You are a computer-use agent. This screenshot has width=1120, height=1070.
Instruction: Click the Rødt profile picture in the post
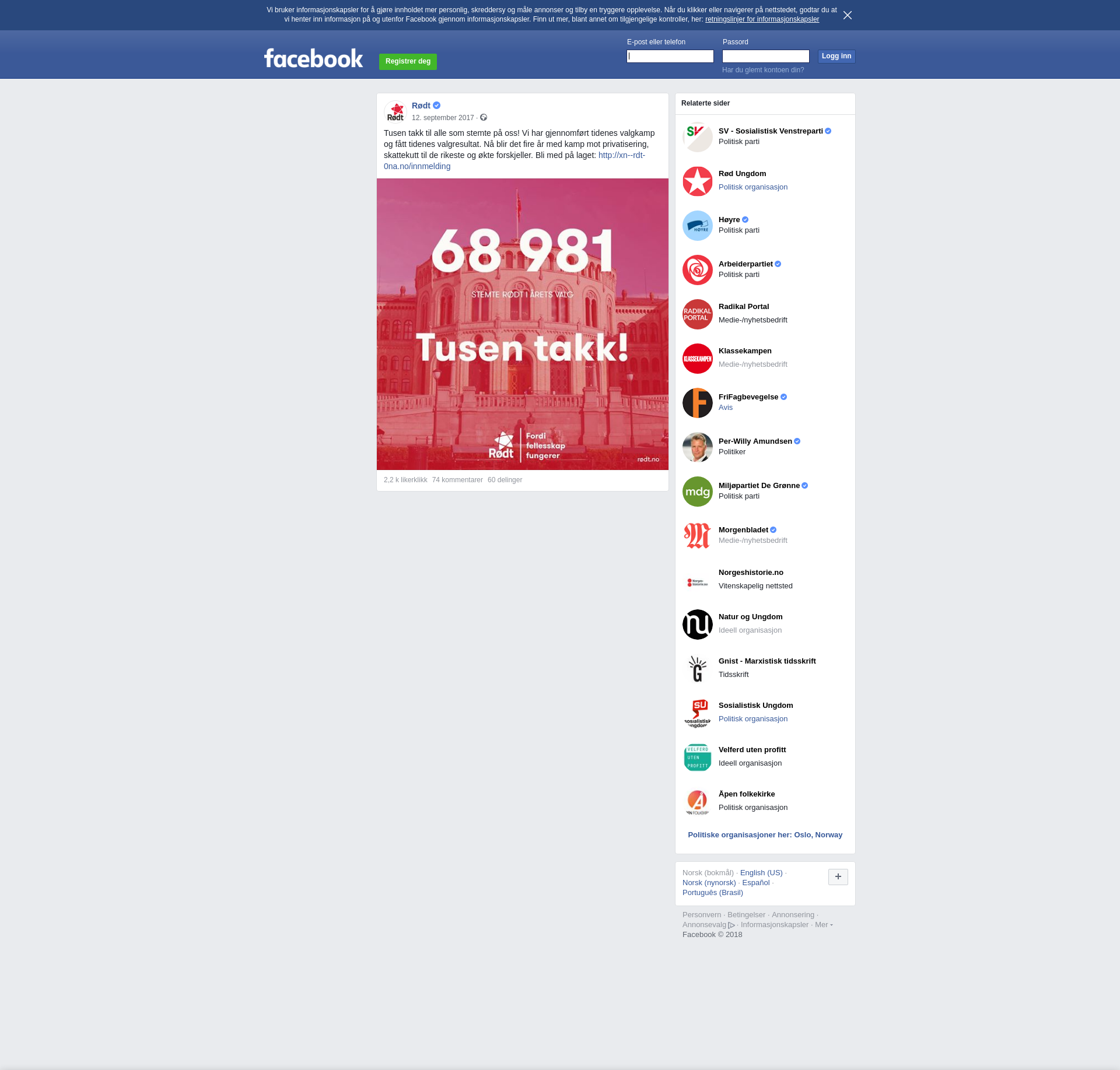tap(395, 112)
